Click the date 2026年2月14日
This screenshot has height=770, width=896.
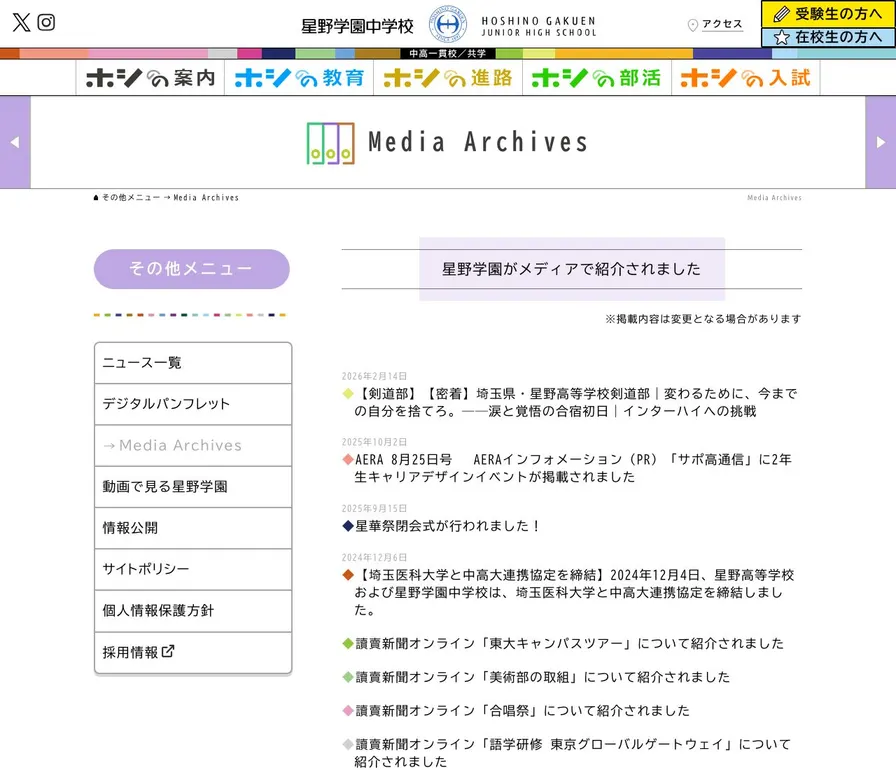(374, 376)
